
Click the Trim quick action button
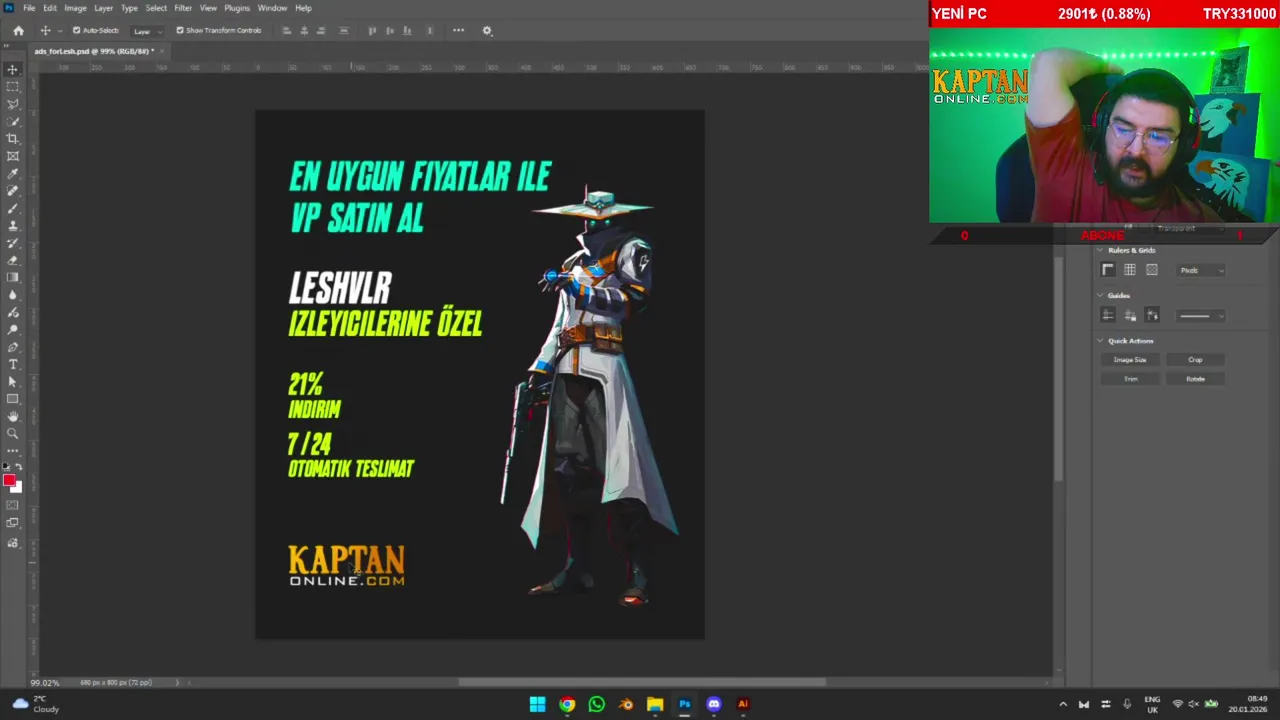[x=1130, y=379]
